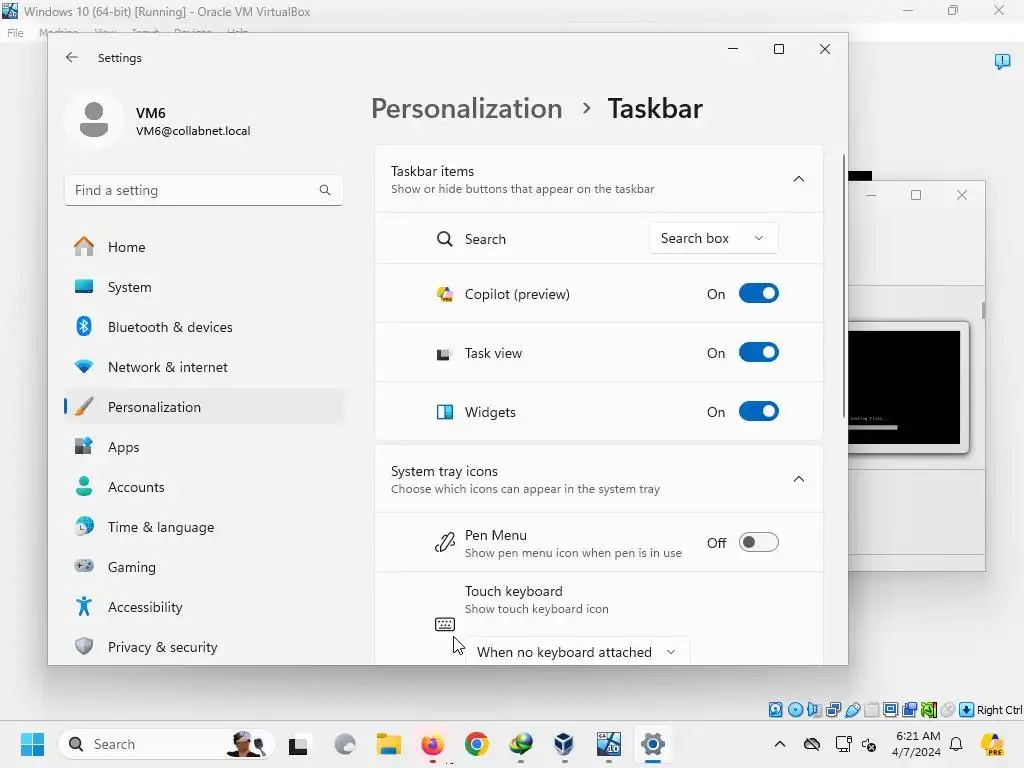Go back with the Settings back arrow
Viewport: 1024px width, 768px height.
[x=72, y=57]
